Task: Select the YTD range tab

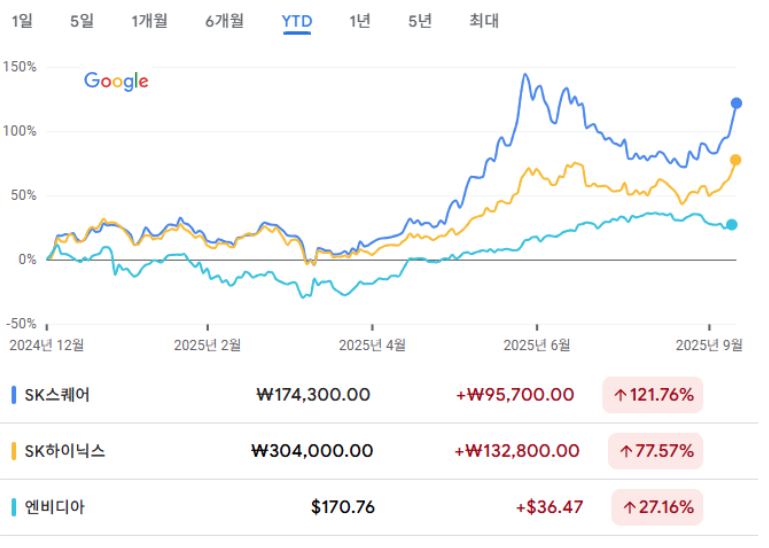Action: coord(297,21)
